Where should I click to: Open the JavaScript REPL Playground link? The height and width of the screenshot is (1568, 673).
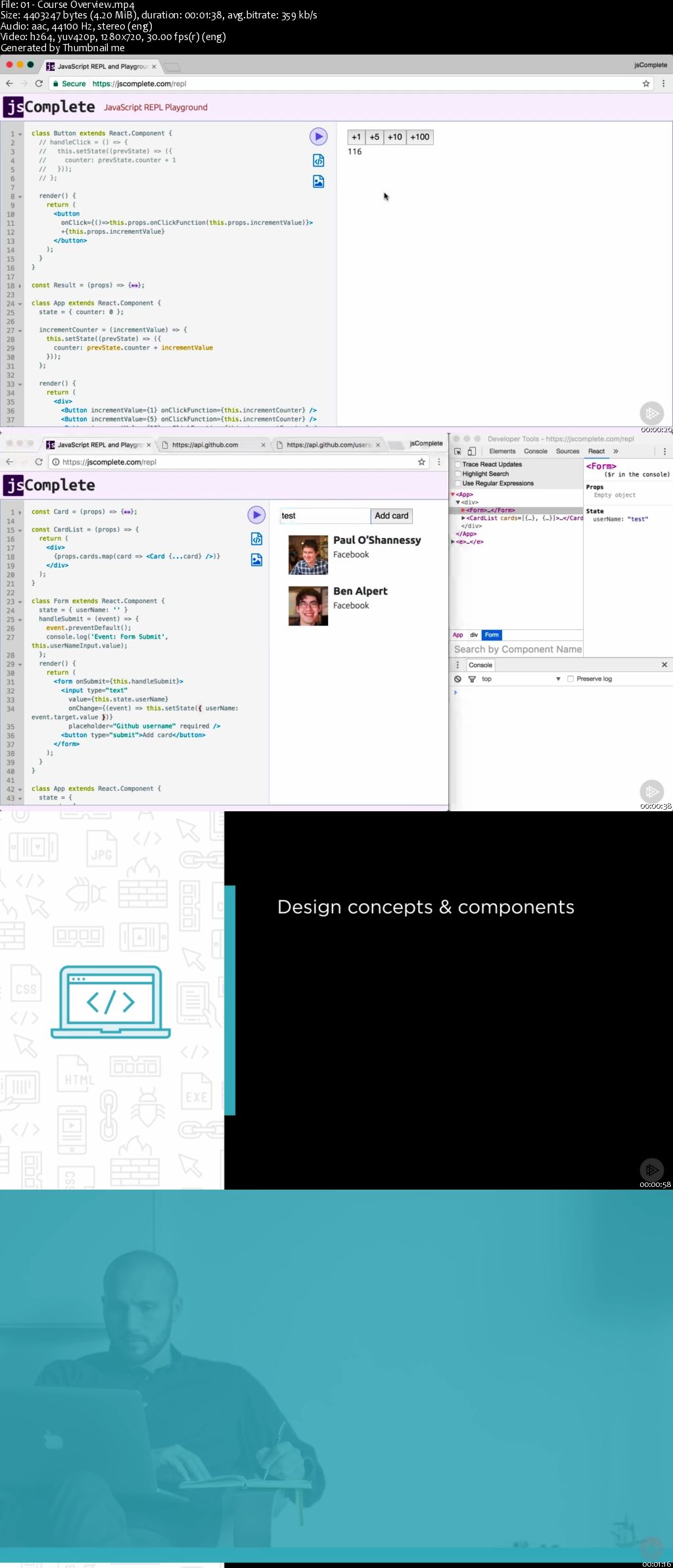point(156,107)
